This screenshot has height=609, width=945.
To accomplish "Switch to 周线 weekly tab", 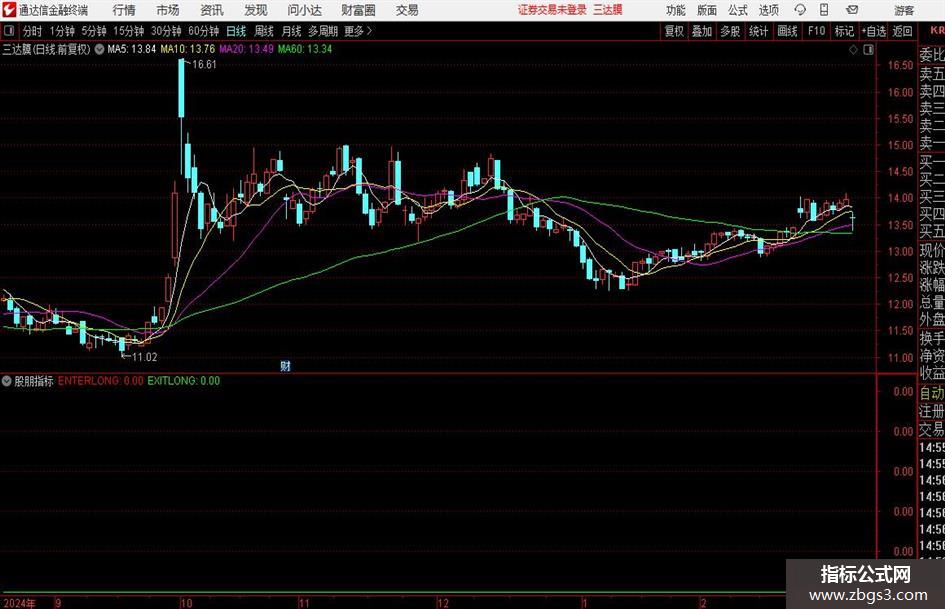I will coord(263,31).
